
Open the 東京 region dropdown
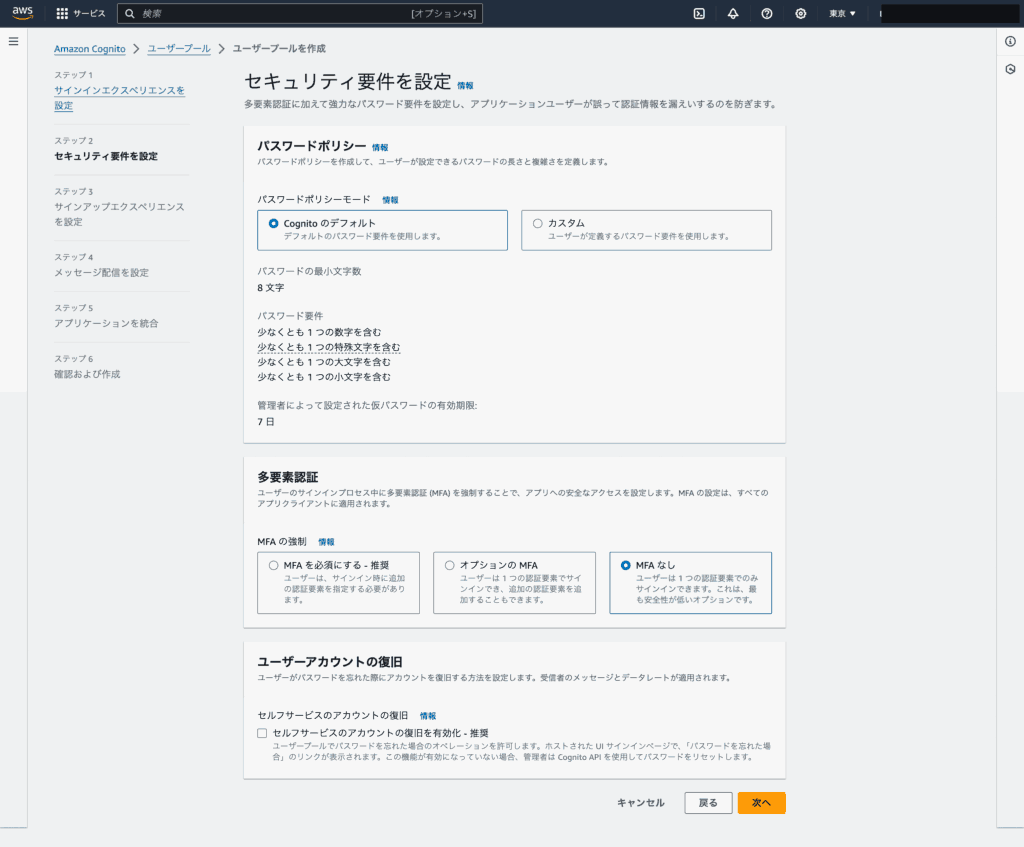(842, 14)
